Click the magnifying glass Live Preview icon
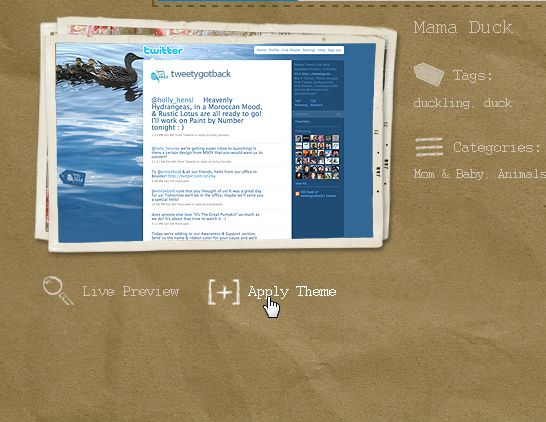This screenshot has width=546, height=422. [58, 291]
